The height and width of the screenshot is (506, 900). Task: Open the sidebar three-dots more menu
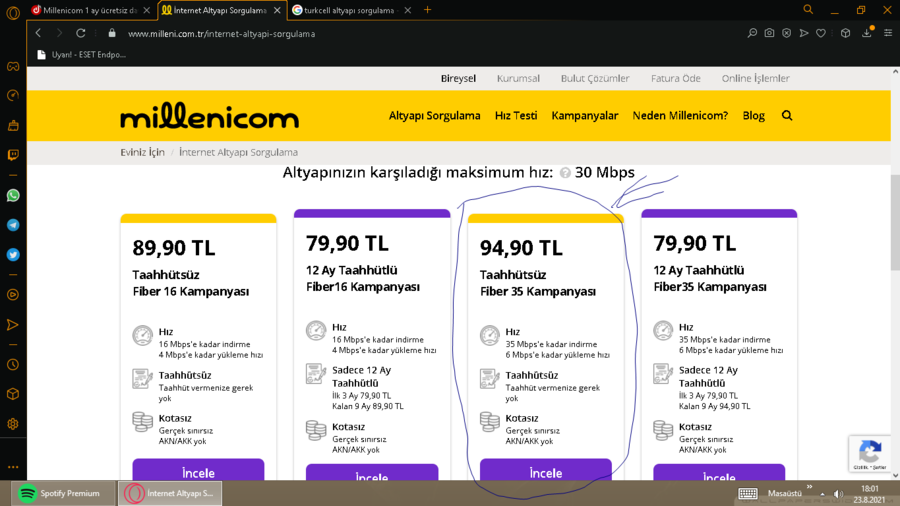click(x=13, y=467)
